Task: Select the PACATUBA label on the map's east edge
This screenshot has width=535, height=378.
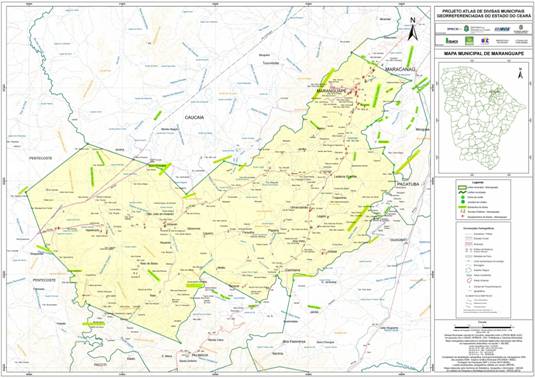Action: 408,184
